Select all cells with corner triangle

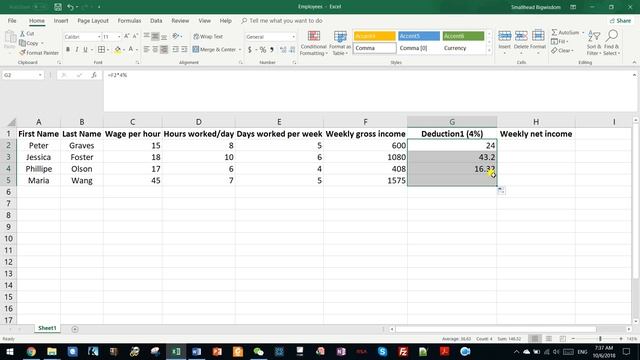point(11,122)
